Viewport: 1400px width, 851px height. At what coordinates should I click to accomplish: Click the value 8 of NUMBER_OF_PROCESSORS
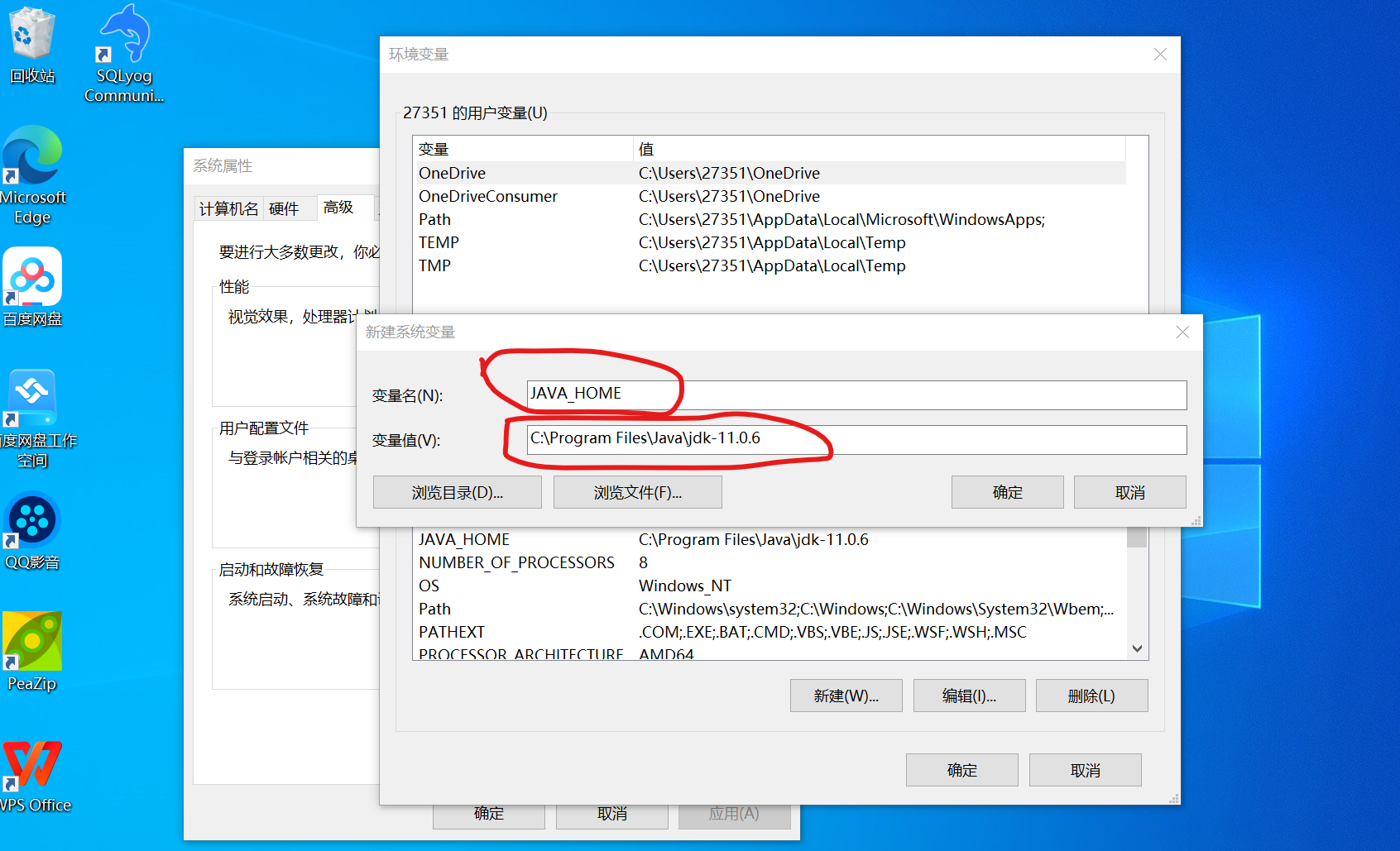coord(643,562)
